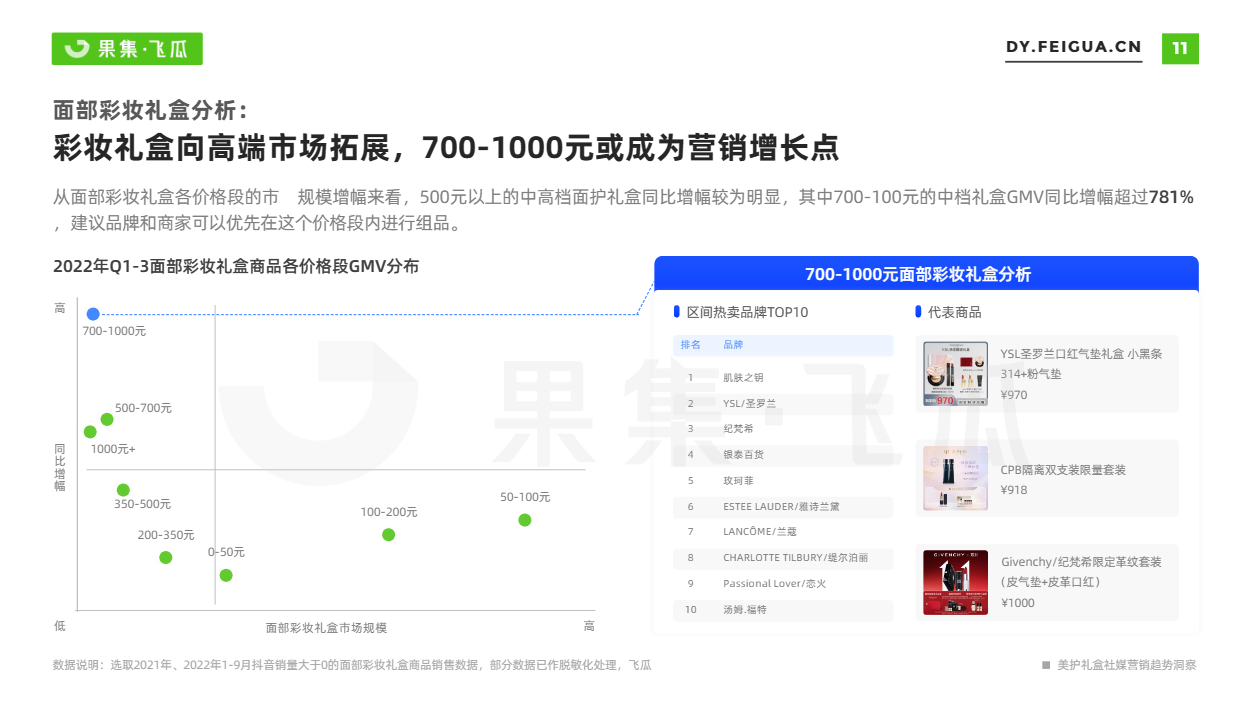1250x703 pixels.
Task: Select the 纪梵希 brand row
Action: 783,429
